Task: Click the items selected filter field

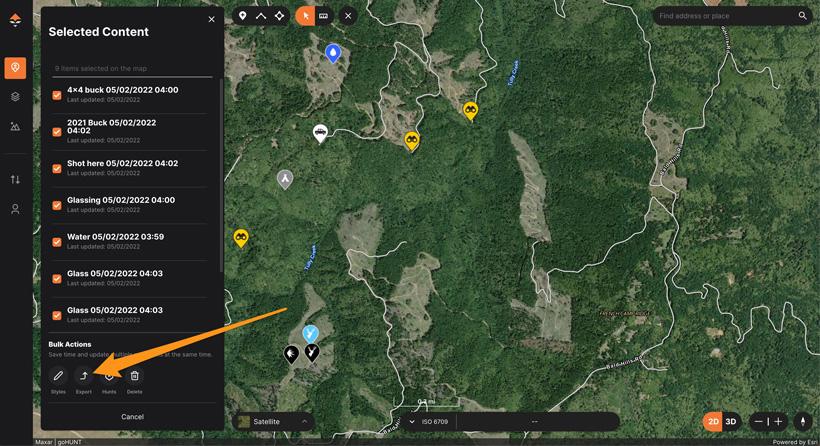Action: [132, 68]
